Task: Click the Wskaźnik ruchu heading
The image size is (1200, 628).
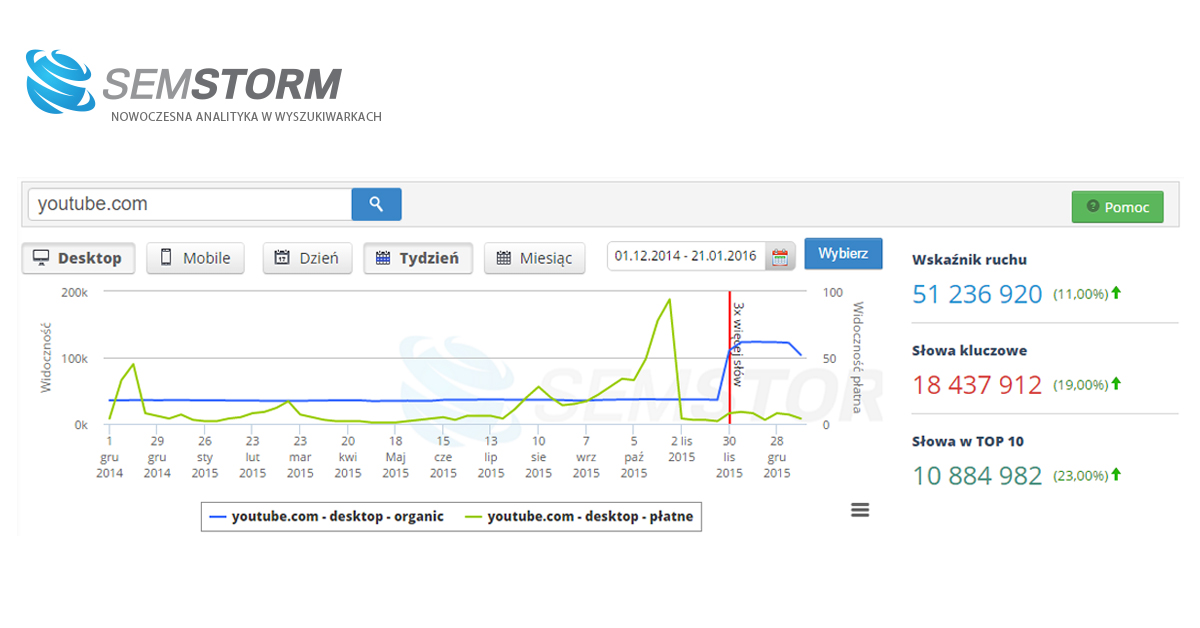Action: [969, 260]
